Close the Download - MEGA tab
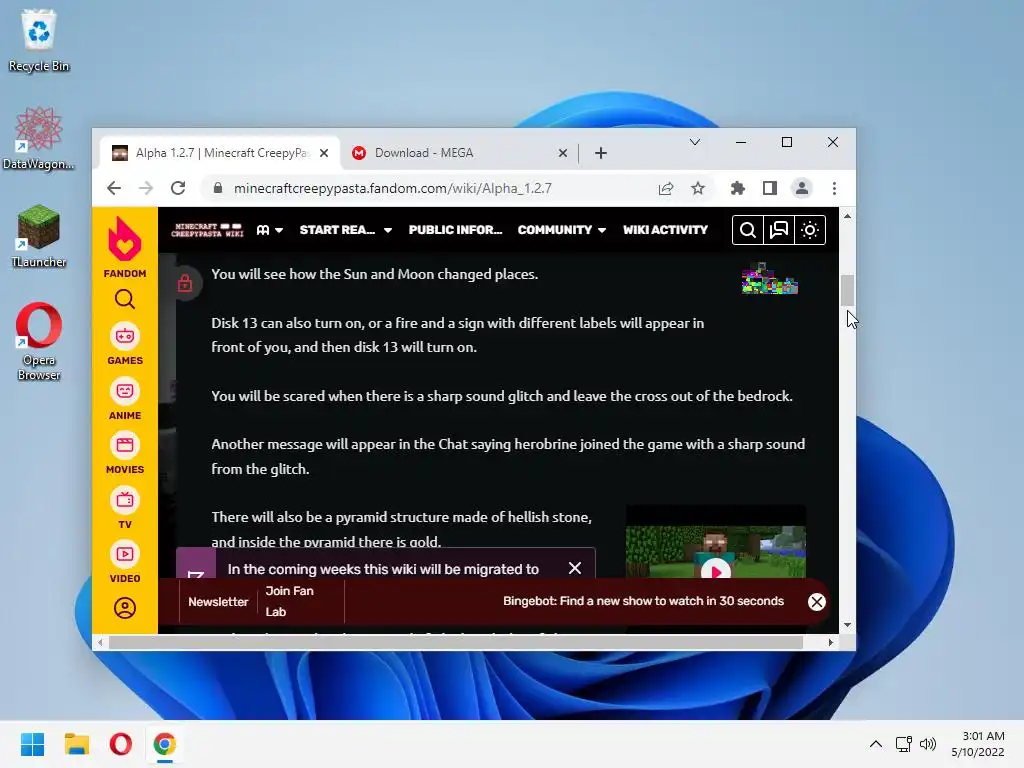The width and height of the screenshot is (1024, 768). click(x=563, y=153)
